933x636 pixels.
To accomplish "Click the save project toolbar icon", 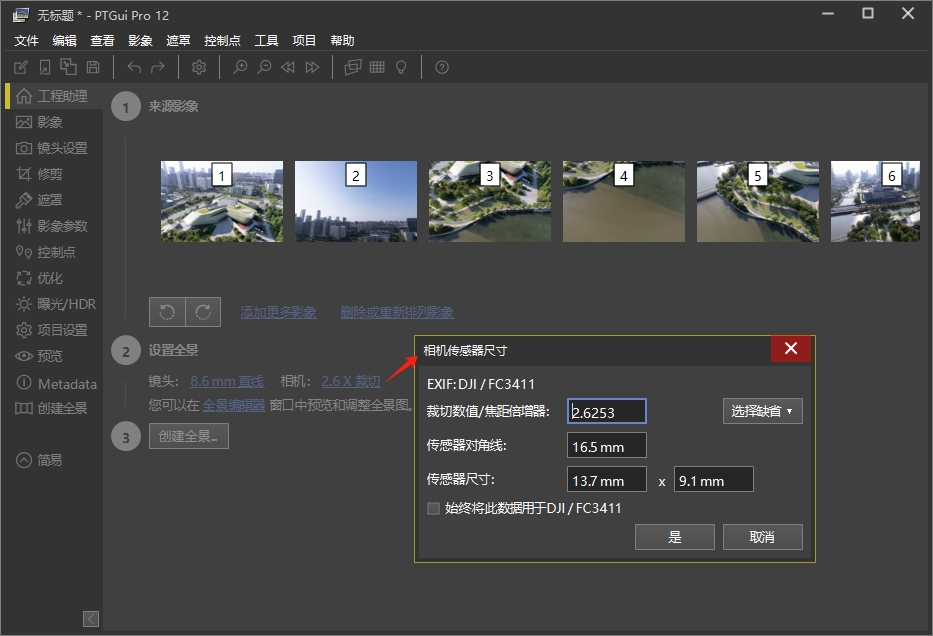I will tap(93, 67).
